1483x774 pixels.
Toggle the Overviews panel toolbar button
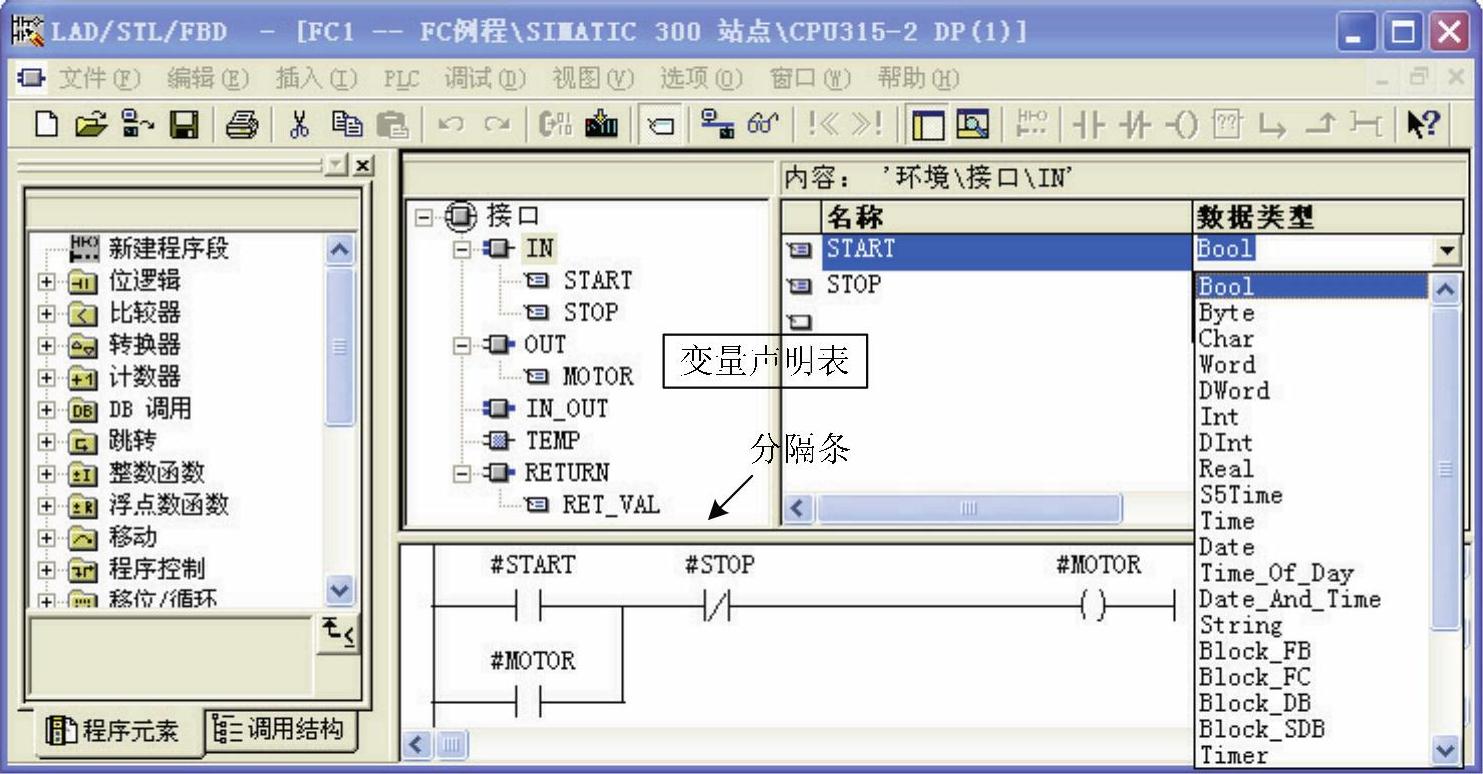pyautogui.click(x=927, y=124)
